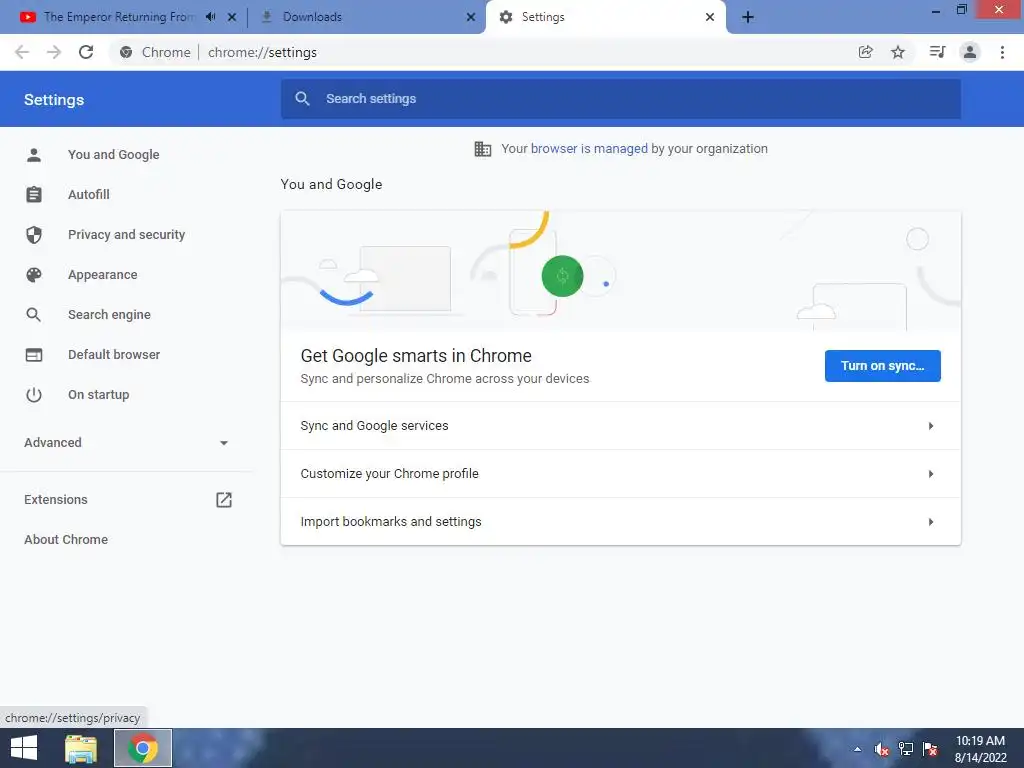
Task: Go to Privacy and security section
Action: coord(127,234)
